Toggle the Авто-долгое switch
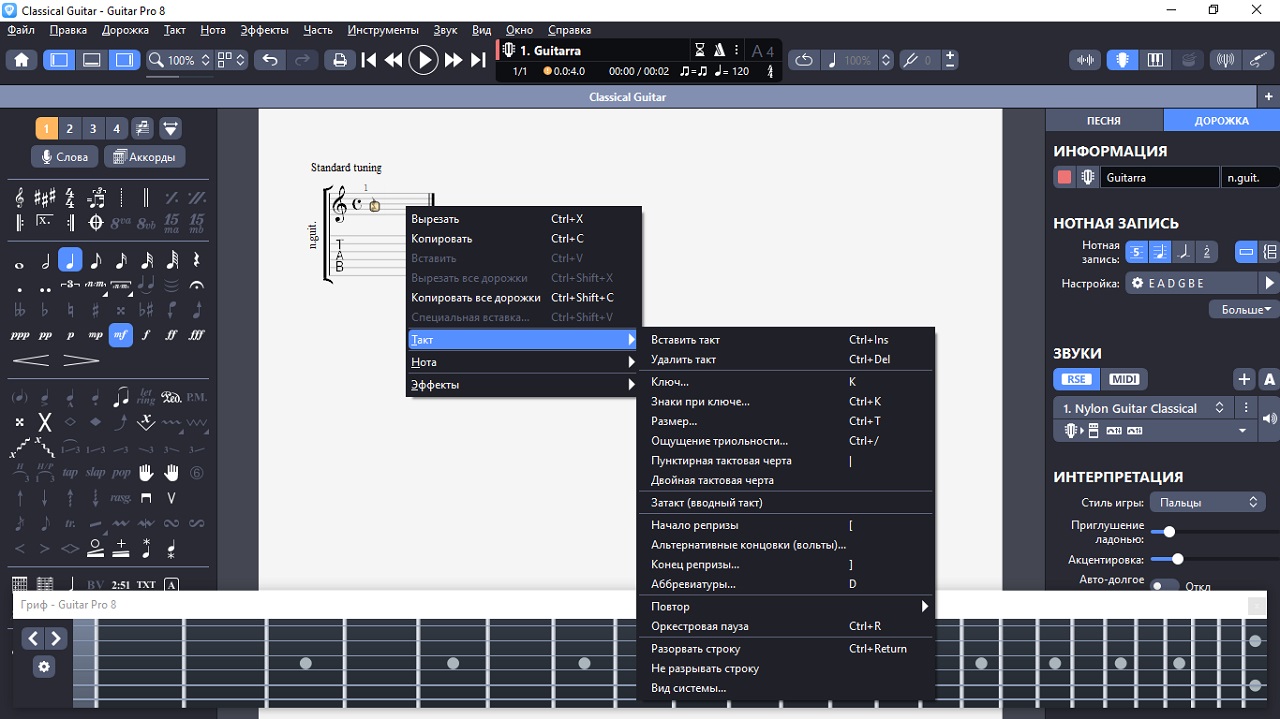1280x719 pixels. click(1164, 586)
